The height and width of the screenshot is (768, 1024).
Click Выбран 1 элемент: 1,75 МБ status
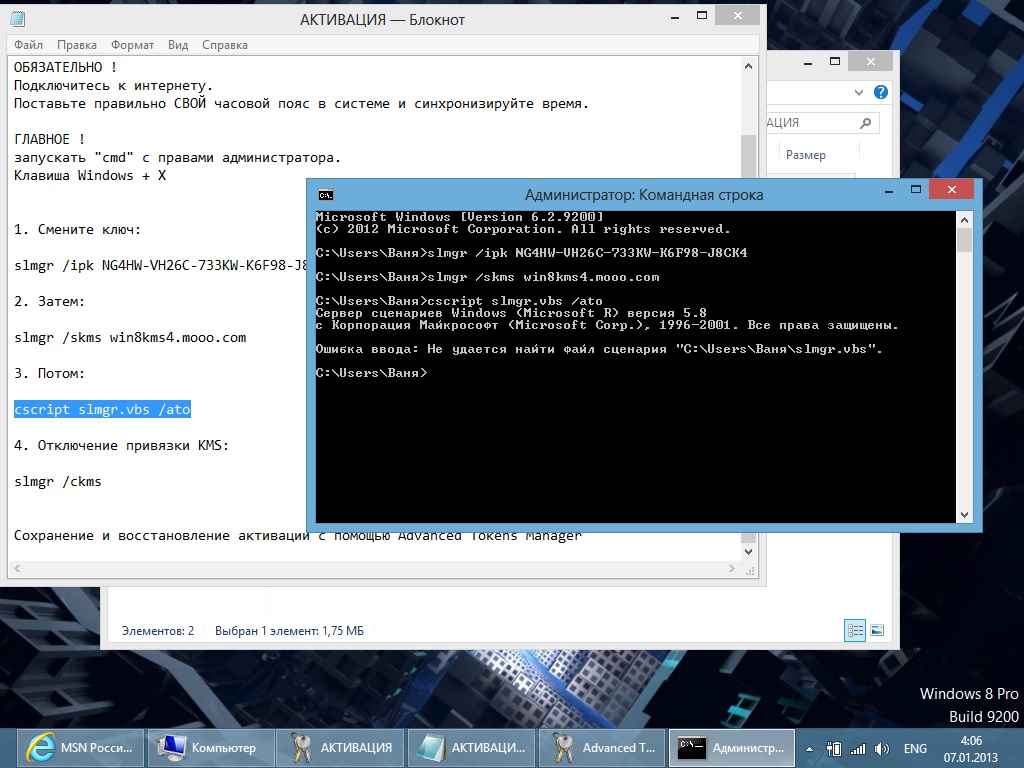(x=289, y=631)
